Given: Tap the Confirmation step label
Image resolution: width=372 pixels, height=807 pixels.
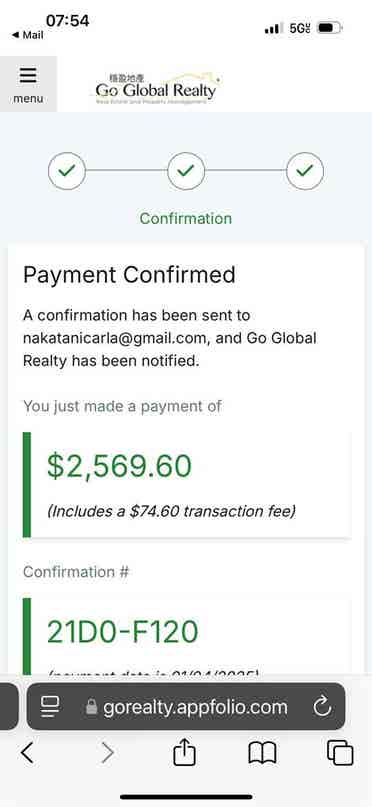Looking at the screenshot, I should 186,218.
